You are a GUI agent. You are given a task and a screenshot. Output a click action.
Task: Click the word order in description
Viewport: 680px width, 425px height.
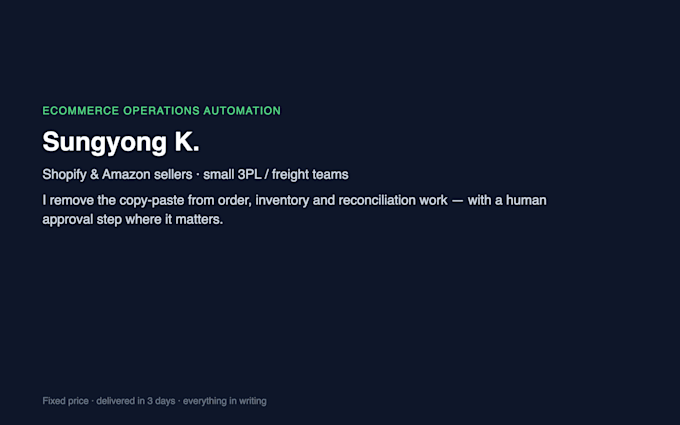tap(235, 200)
